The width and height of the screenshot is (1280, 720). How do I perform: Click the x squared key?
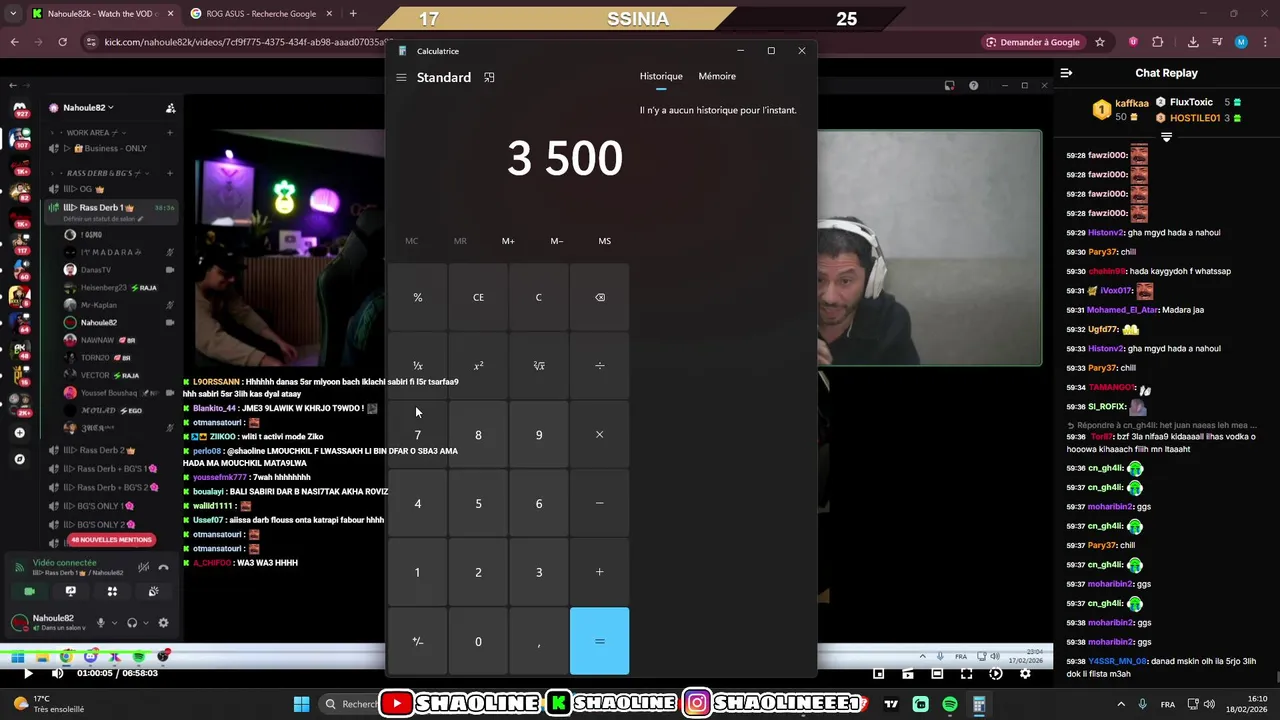point(478,366)
